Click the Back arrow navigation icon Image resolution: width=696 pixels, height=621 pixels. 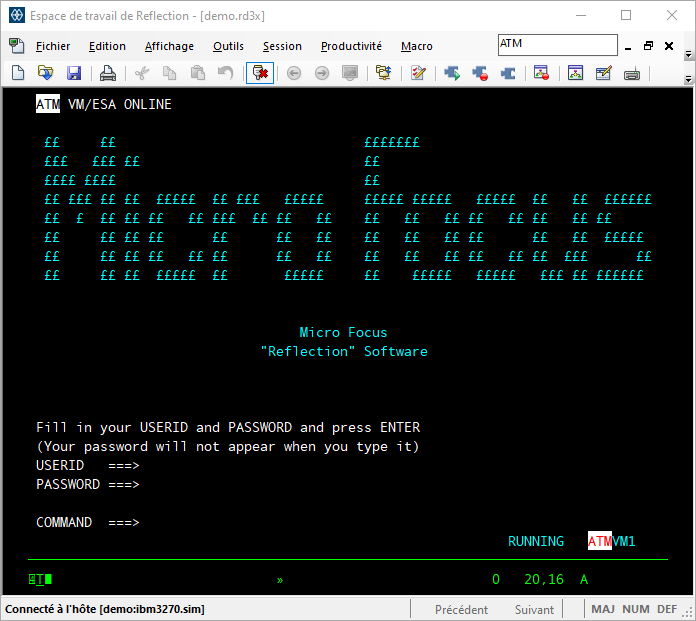point(294,73)
